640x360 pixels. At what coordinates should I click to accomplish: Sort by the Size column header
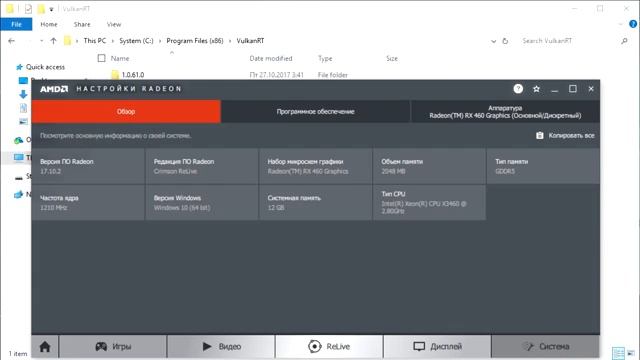click(x=392, y=58)
